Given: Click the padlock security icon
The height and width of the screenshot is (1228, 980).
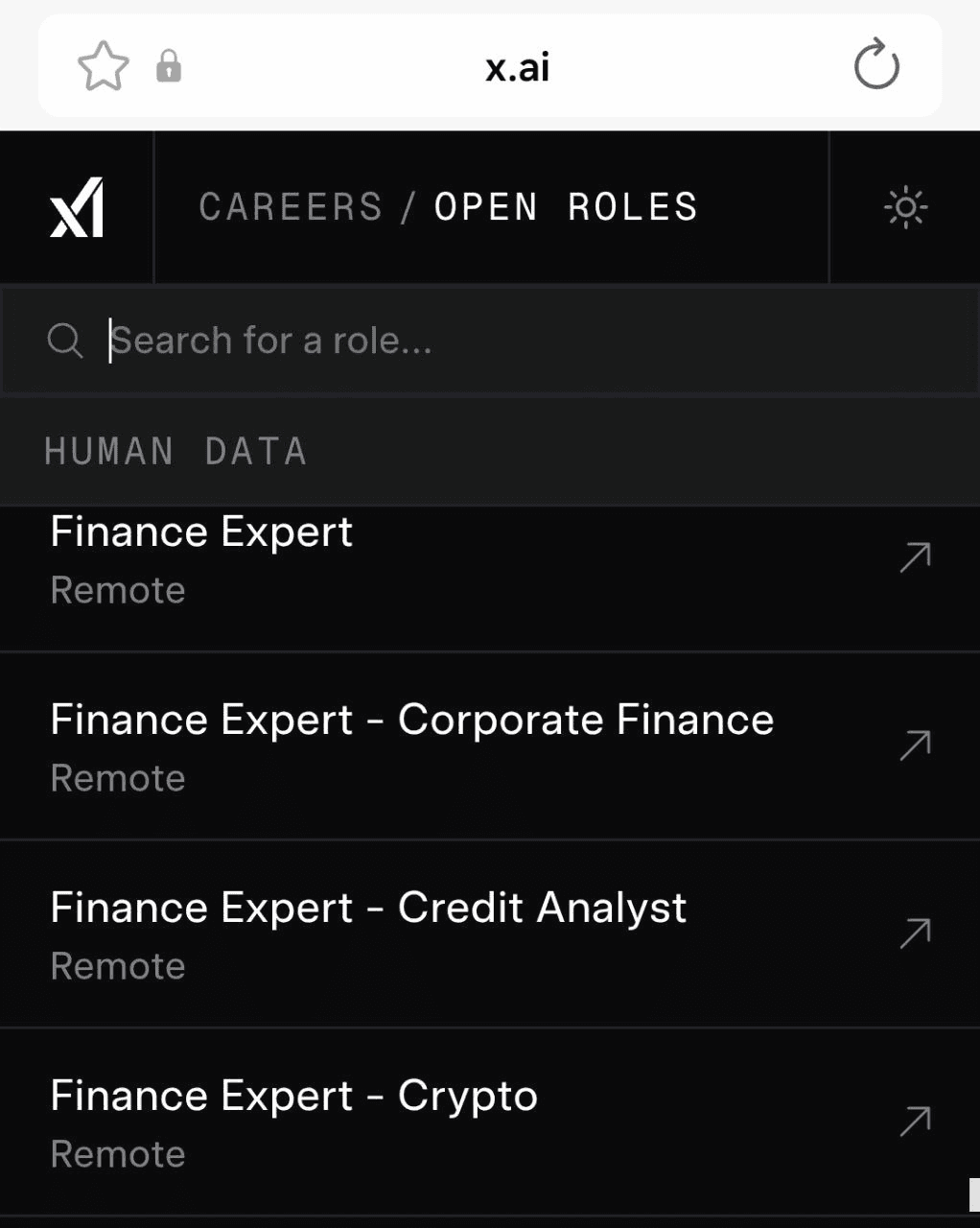Looking at the screenshot, I should click(169, 67).
